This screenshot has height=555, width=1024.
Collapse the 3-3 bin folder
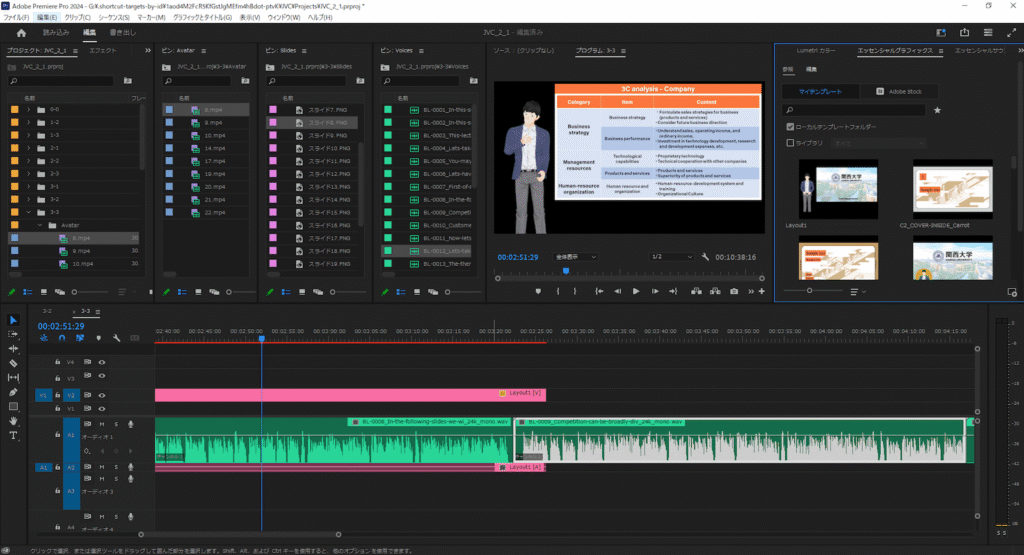pos(28,212)
